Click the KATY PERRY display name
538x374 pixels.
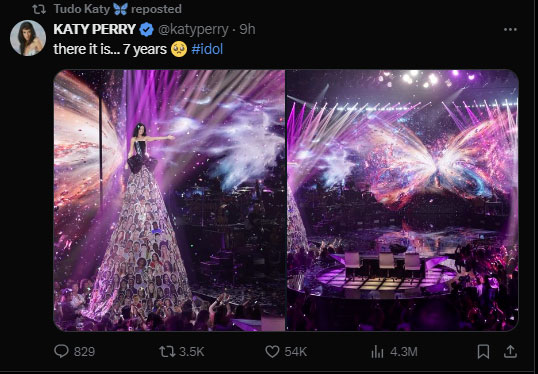coord(94,29)
